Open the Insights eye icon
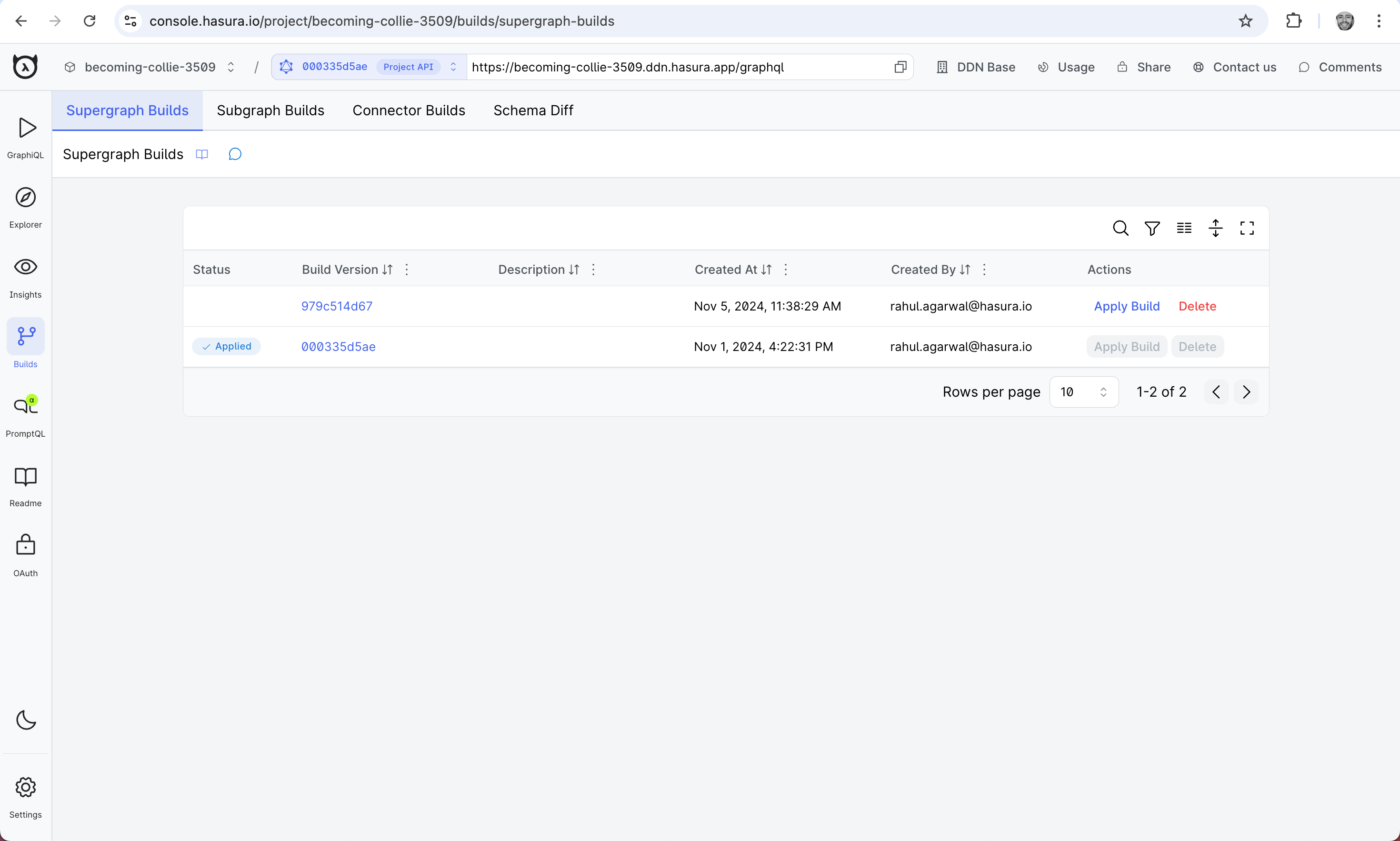1400x841 pixels. pos(26,267)
